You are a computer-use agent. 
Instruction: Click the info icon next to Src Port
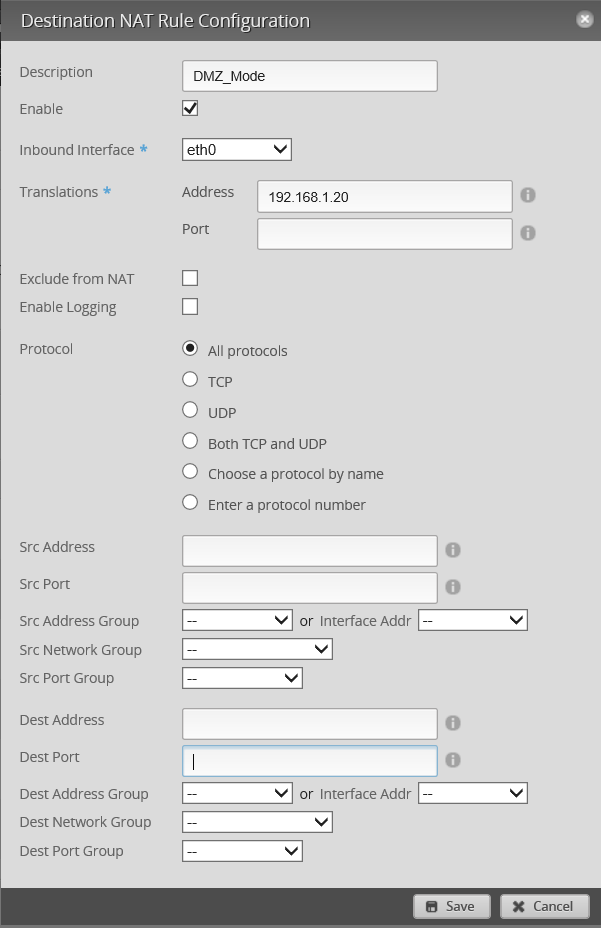(452, 587)
